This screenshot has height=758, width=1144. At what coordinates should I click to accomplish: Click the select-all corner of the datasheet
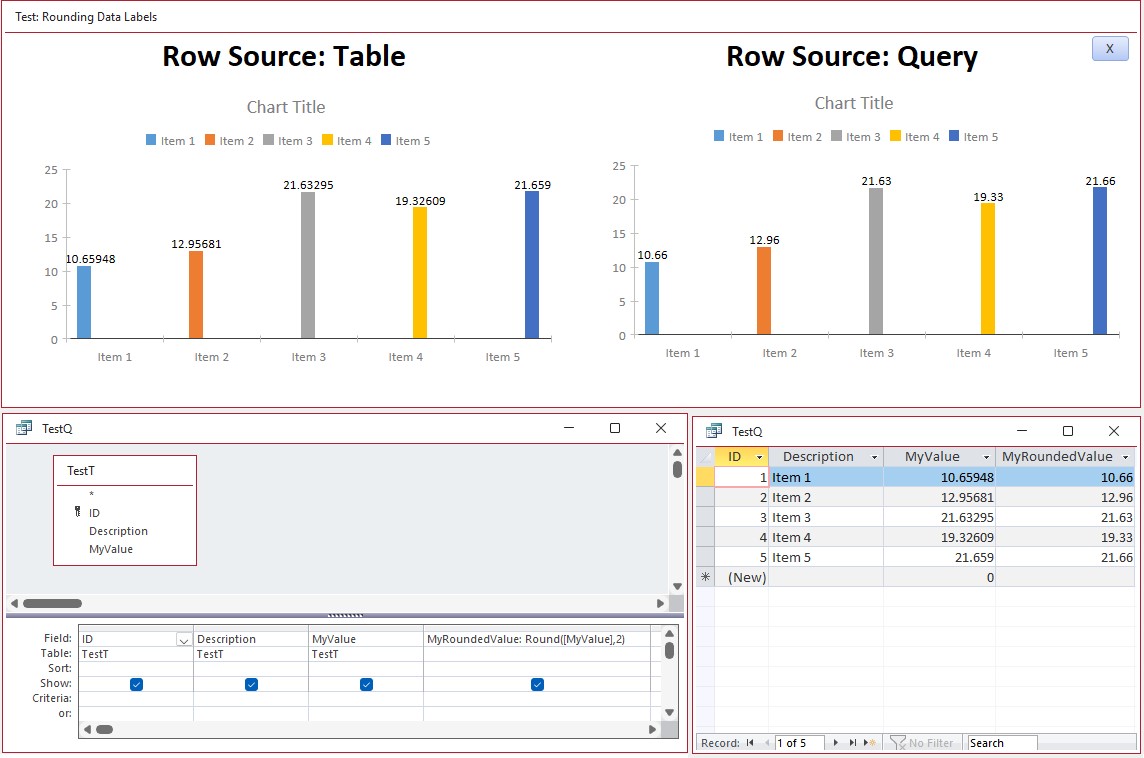click(705, 457)
